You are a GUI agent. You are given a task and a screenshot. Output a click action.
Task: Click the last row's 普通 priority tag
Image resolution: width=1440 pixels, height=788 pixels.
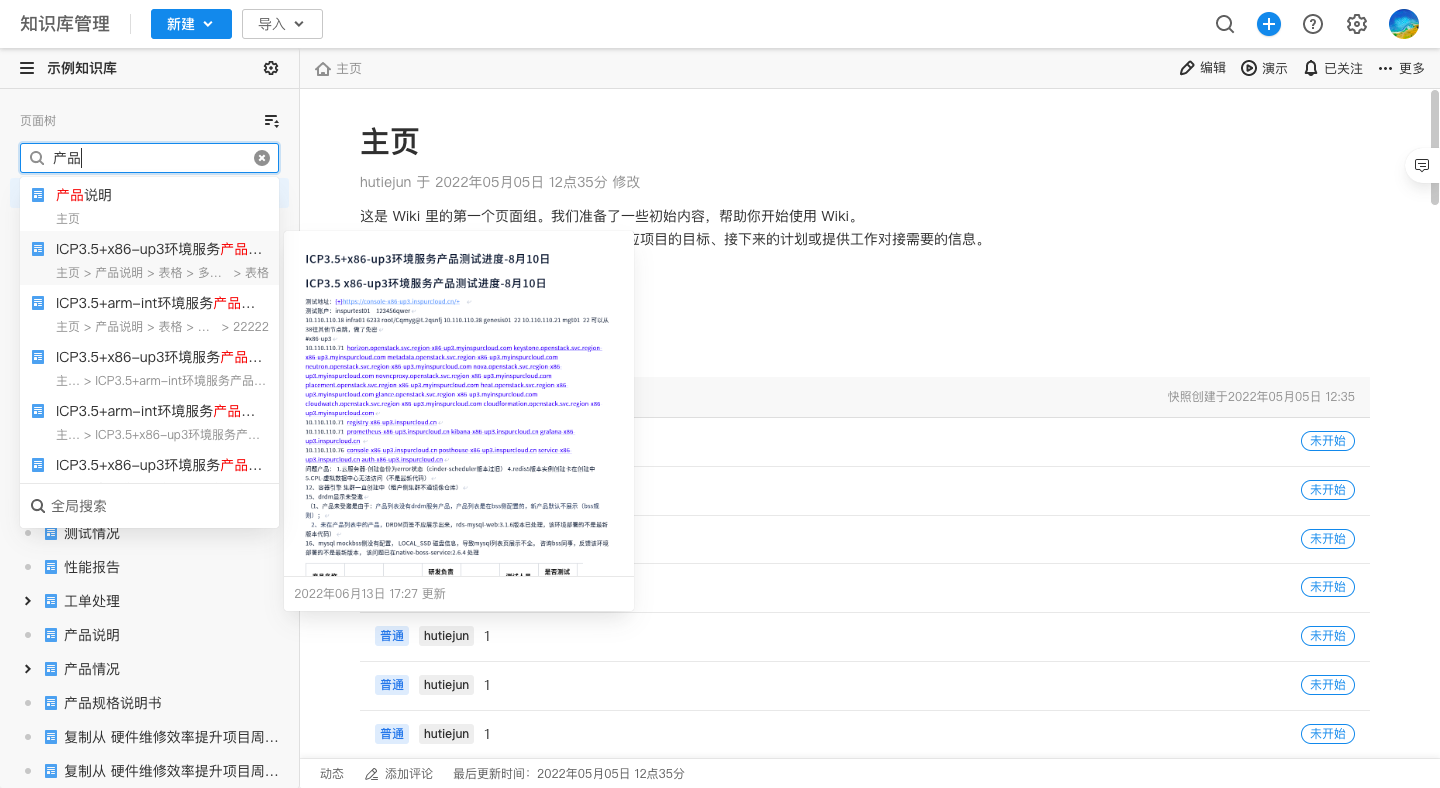tap(392, 734)
